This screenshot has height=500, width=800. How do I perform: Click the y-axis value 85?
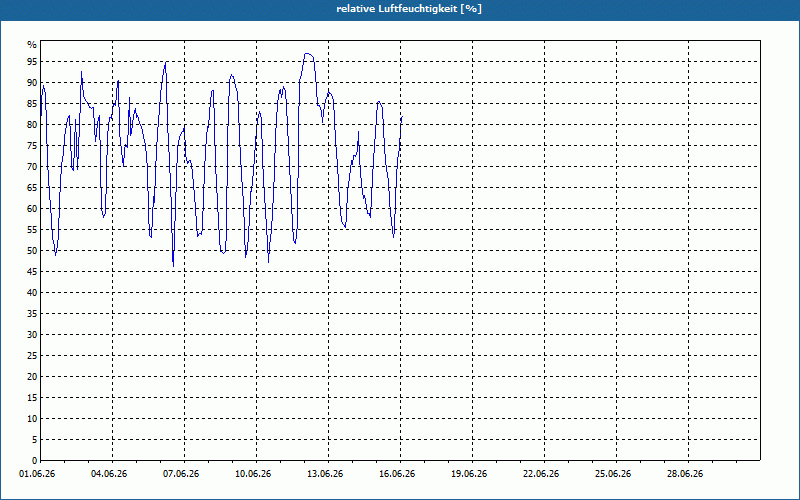click(32, 104)
